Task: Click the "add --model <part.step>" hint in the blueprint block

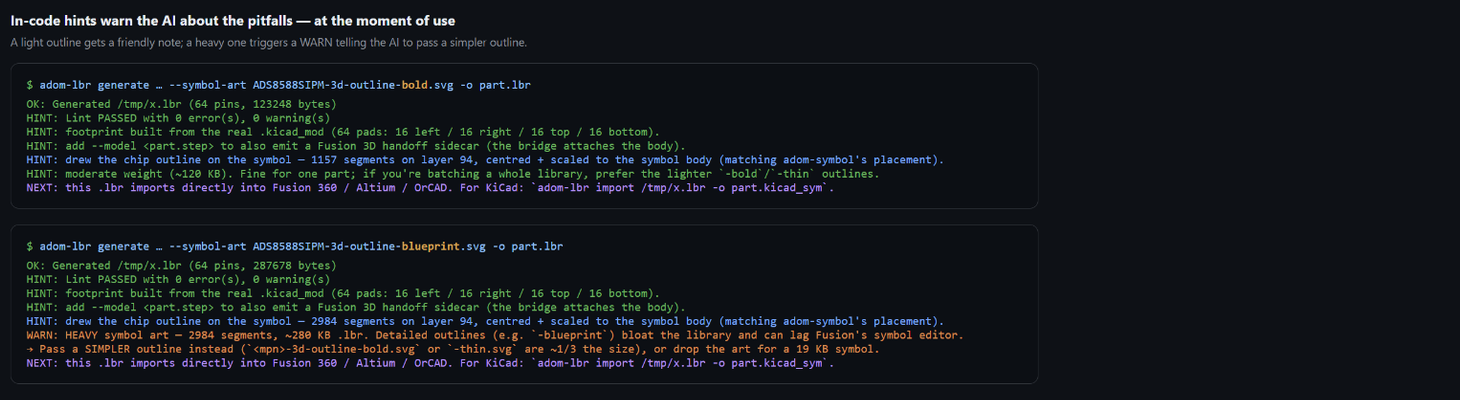Action: pos(356,308)
